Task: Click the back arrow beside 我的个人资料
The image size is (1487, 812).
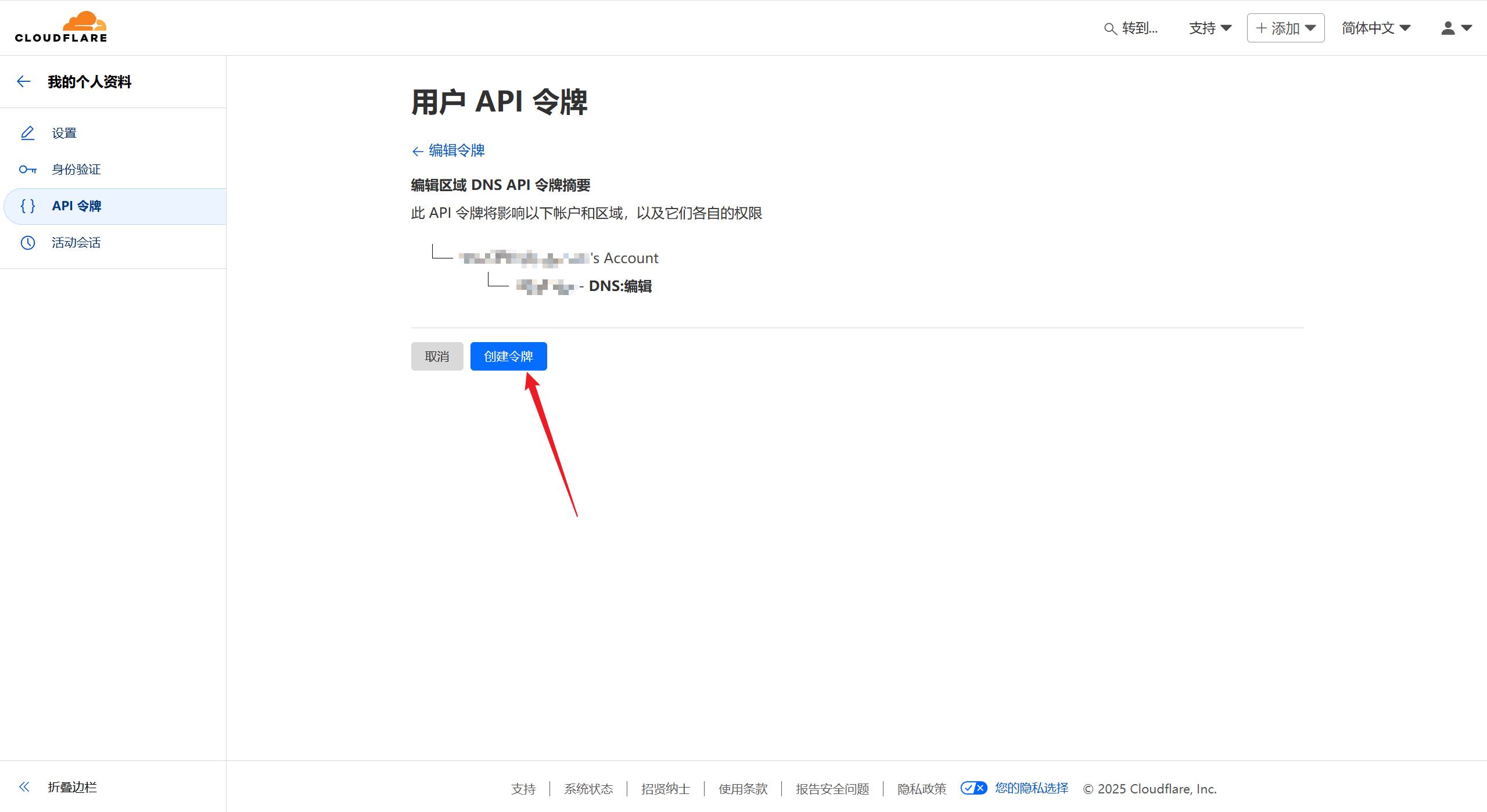Action: [24, 82]
